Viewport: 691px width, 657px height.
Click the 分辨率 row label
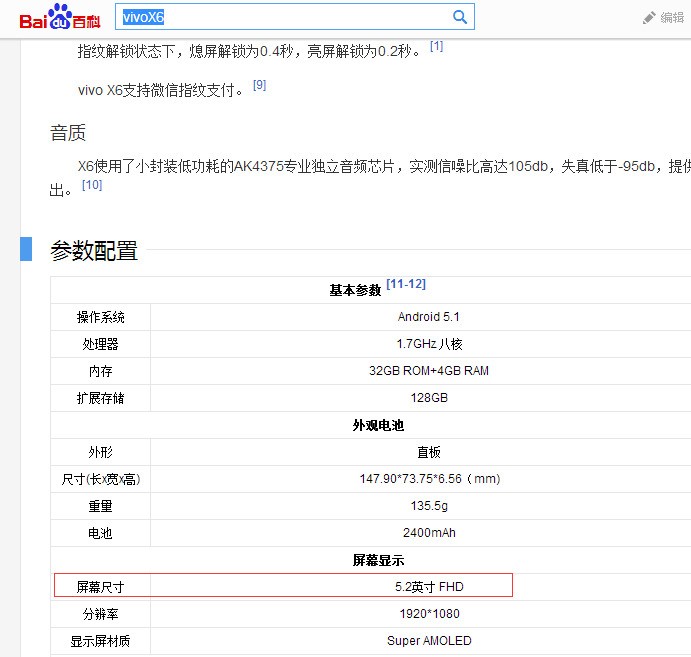pos(100,614)
